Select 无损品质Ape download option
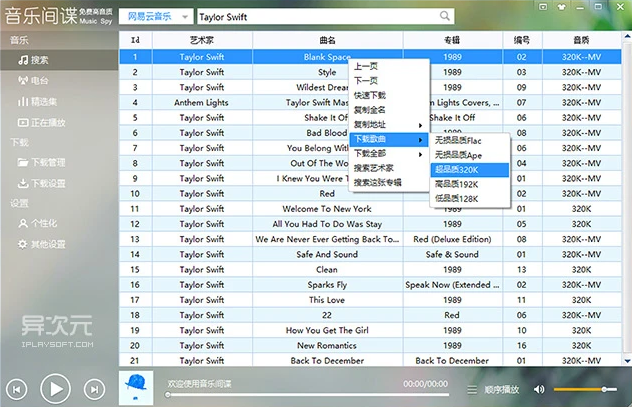632x407 pixels. click(x=470, y=155)
